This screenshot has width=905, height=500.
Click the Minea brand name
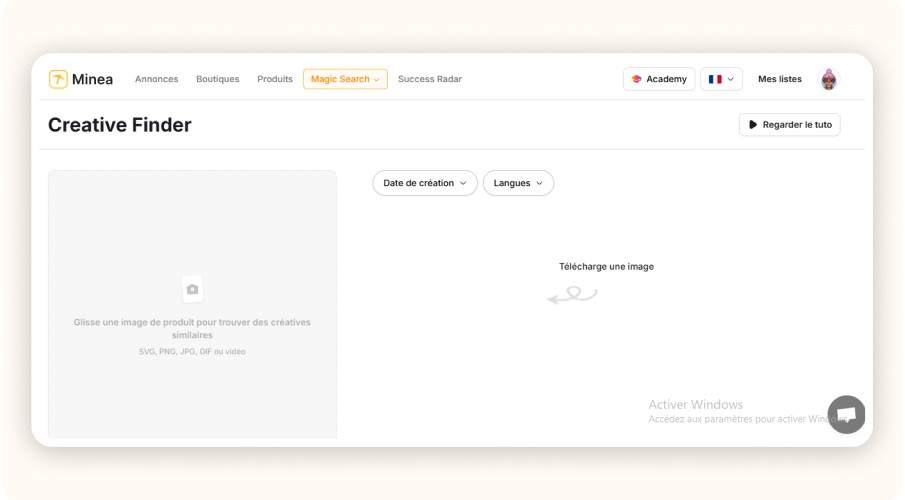point(92,80)
